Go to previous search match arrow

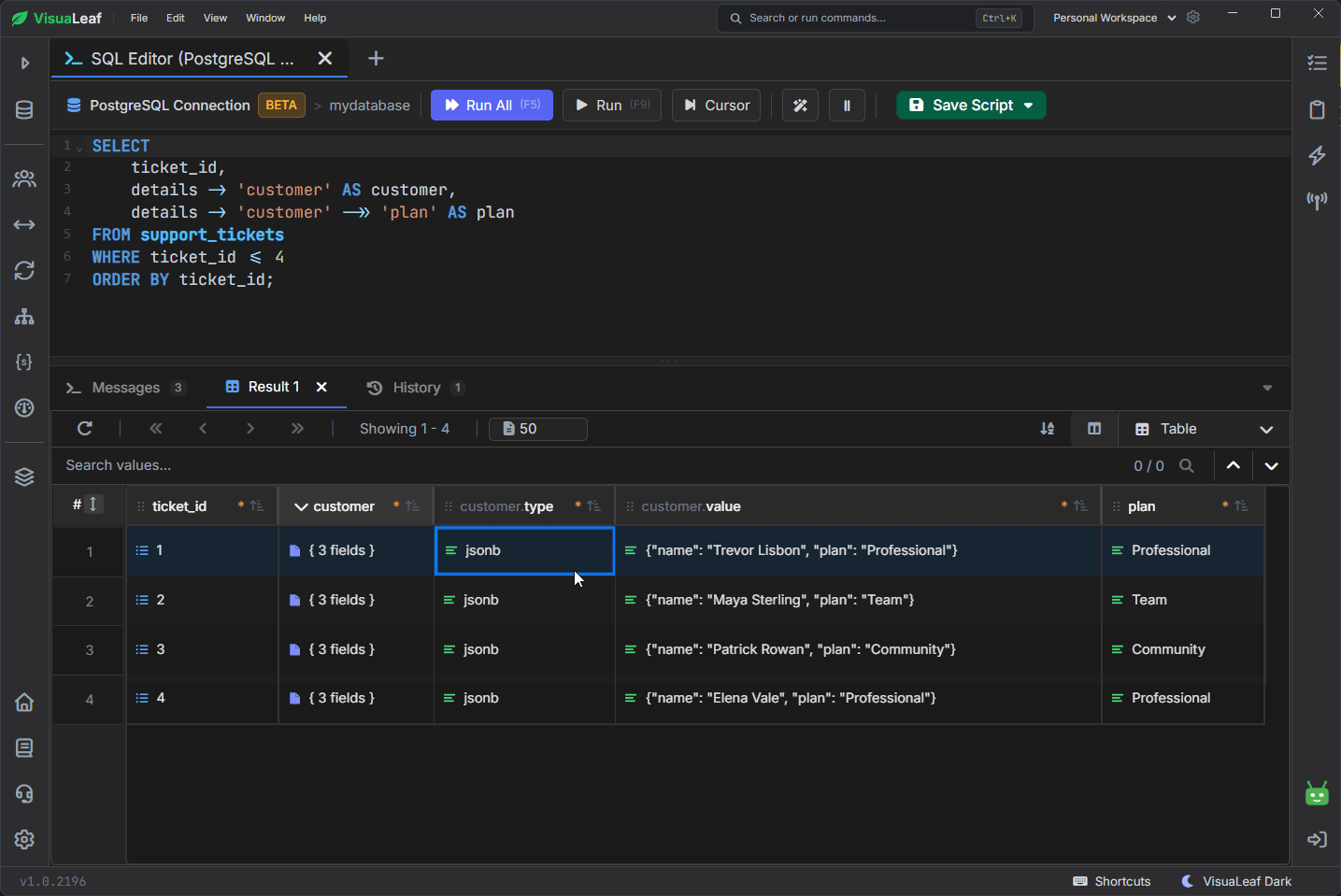tap(1234, 465)
